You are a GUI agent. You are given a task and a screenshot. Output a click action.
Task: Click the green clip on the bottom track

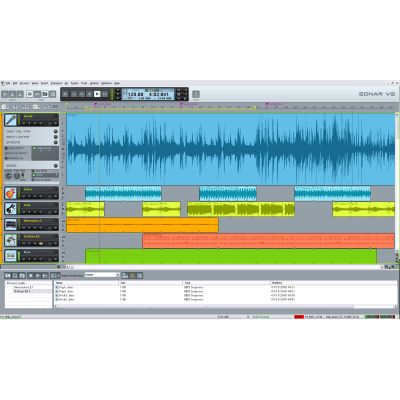[231, 256]
